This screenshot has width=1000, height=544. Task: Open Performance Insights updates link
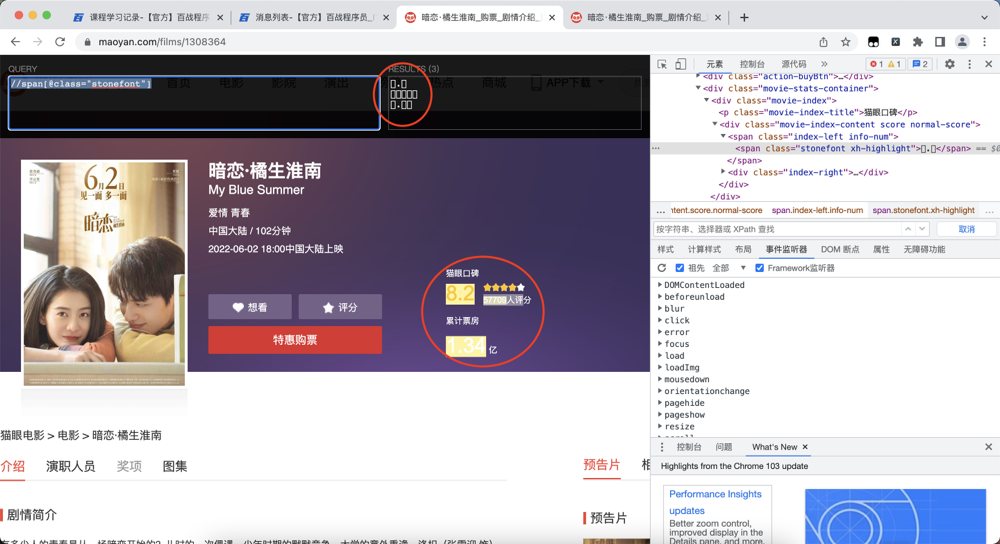(x=715, y=503)
